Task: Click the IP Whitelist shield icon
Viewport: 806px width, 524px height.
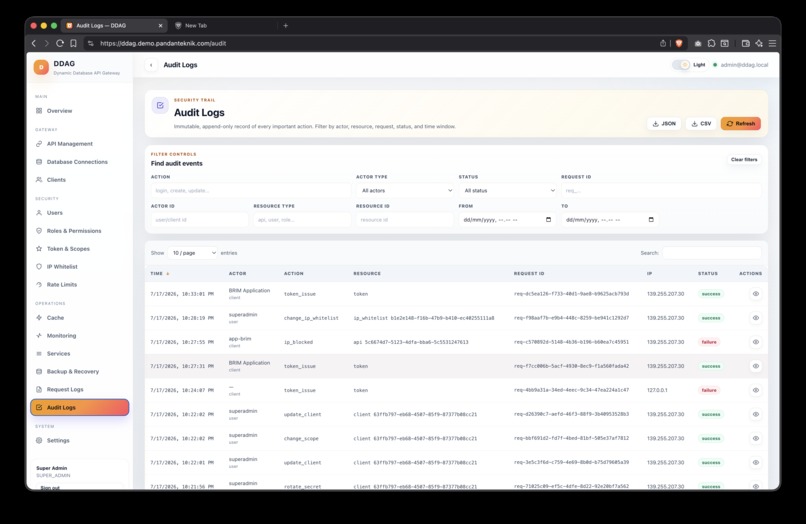Action: (x=39, y=266)
